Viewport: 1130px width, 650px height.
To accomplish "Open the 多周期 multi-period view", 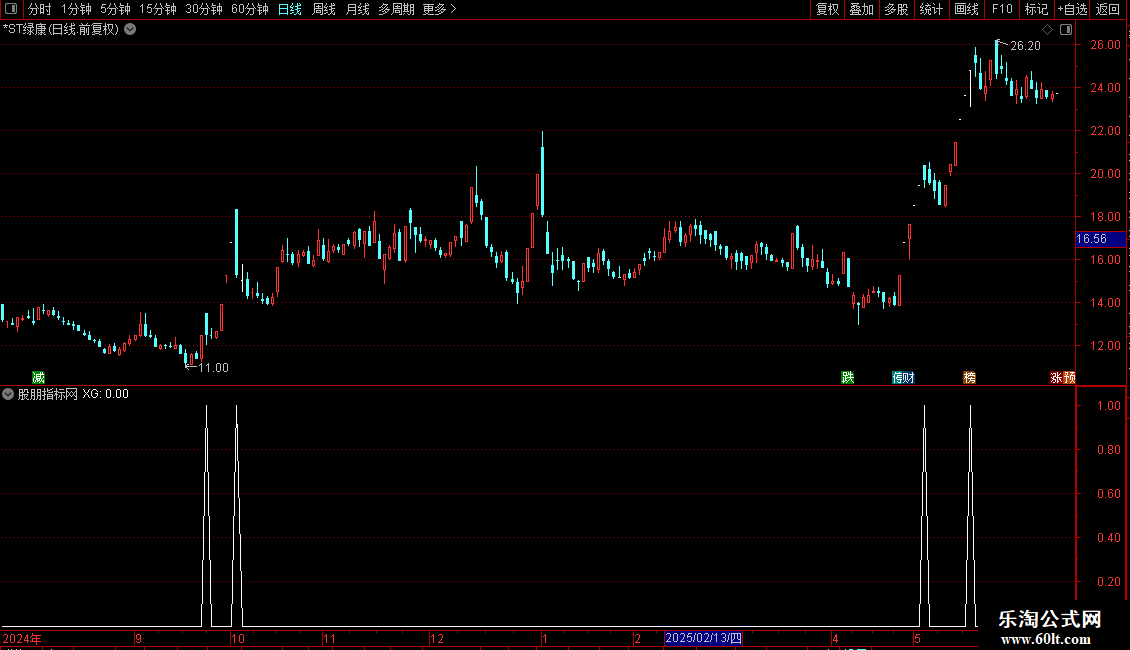I will click(396, 9).
